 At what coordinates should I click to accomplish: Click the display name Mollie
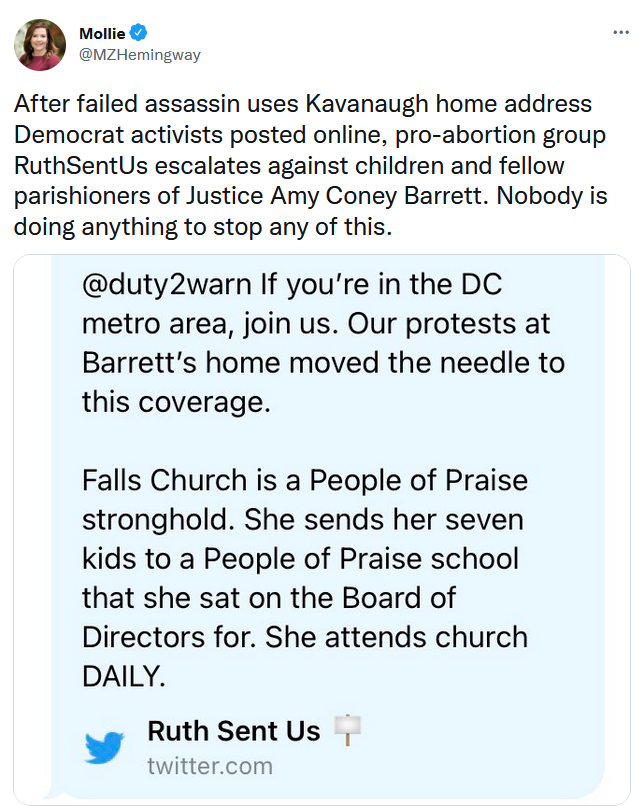pyautogui.click(x=101, y=33)
